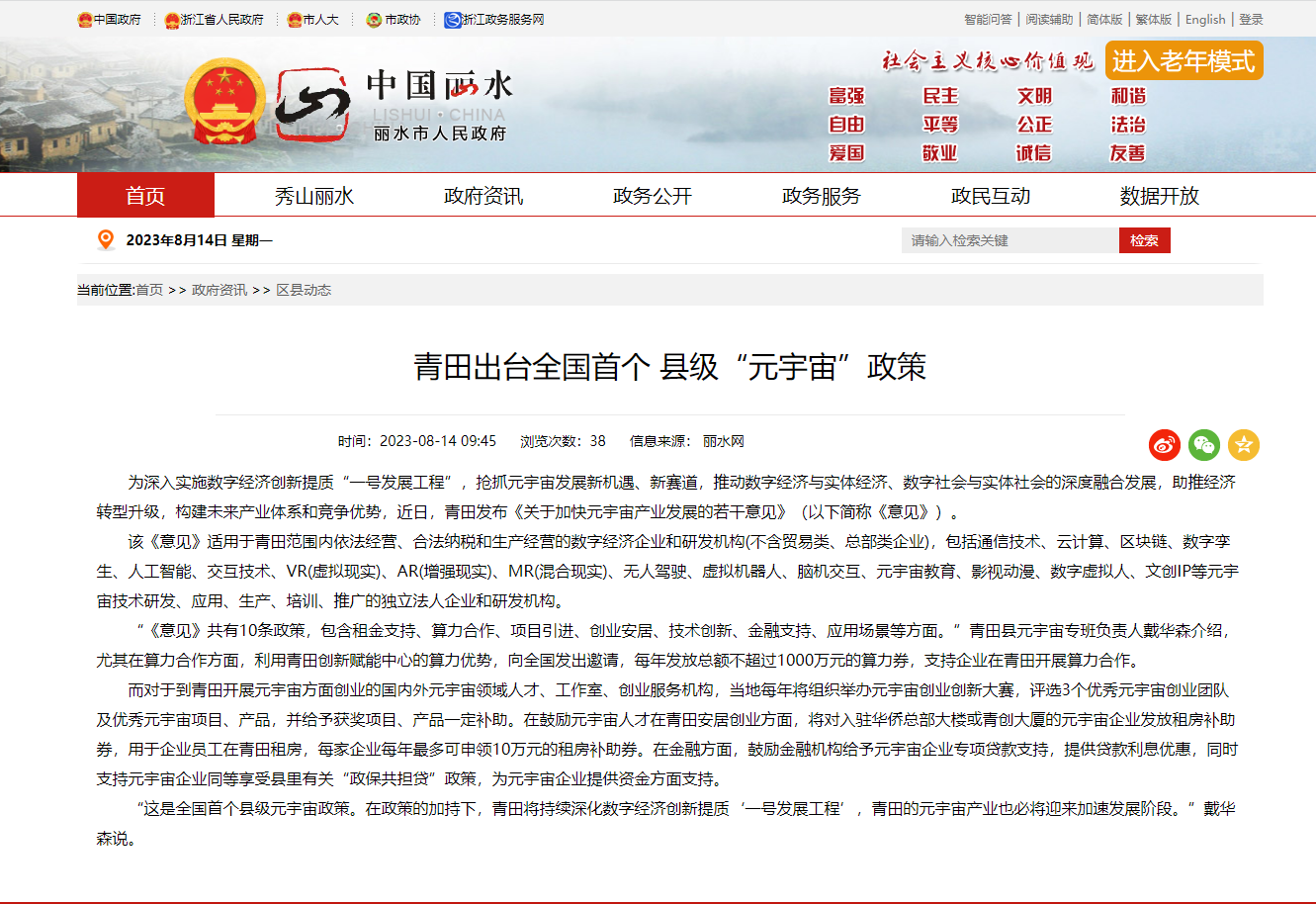Switch to 繁体版 traditional Chinese
This screenshot has height=904, width=1316.
point(1154,20)
